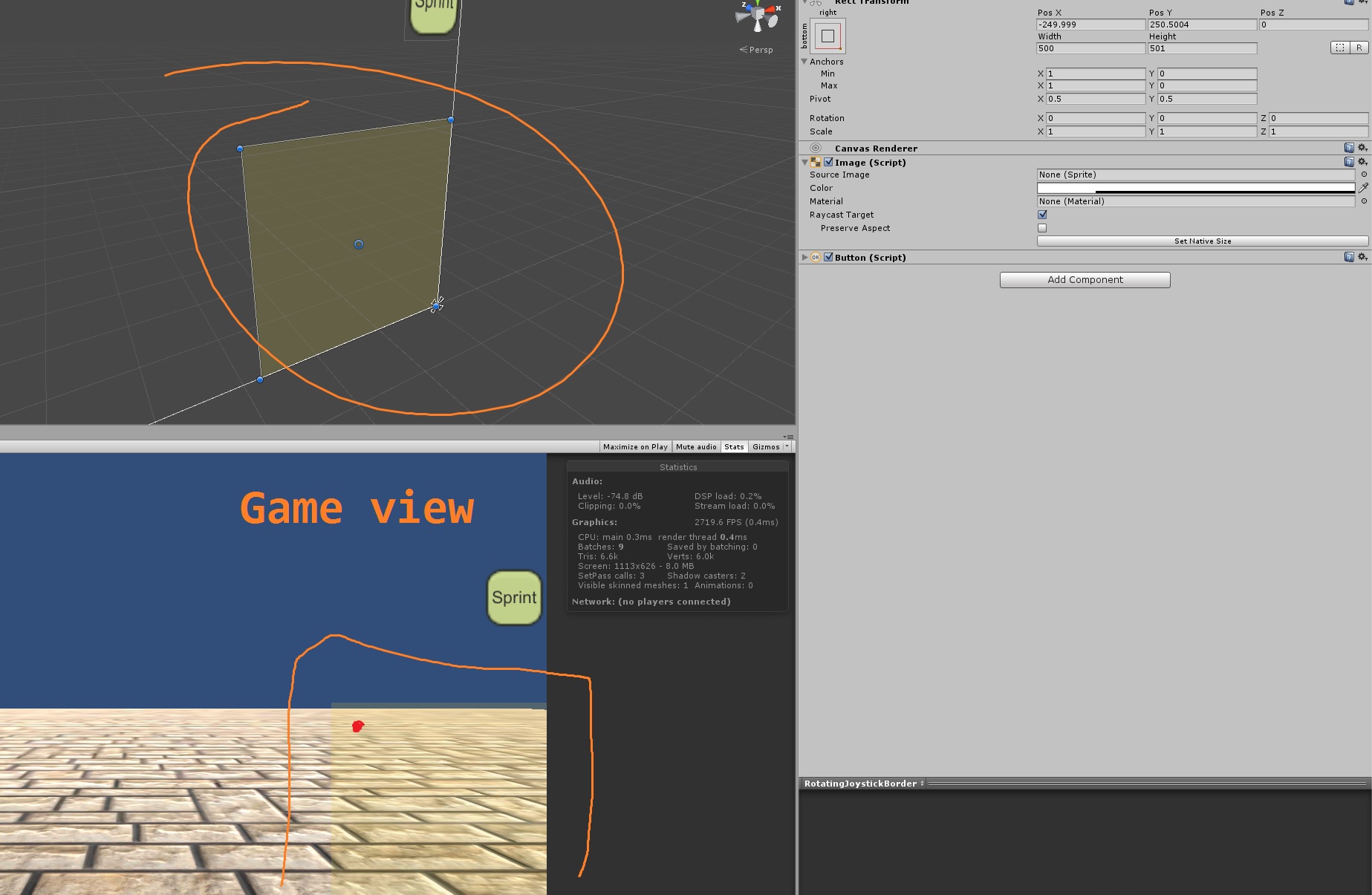
Task: Toggle raw edit mode R button
Action: pos(1359,48)
